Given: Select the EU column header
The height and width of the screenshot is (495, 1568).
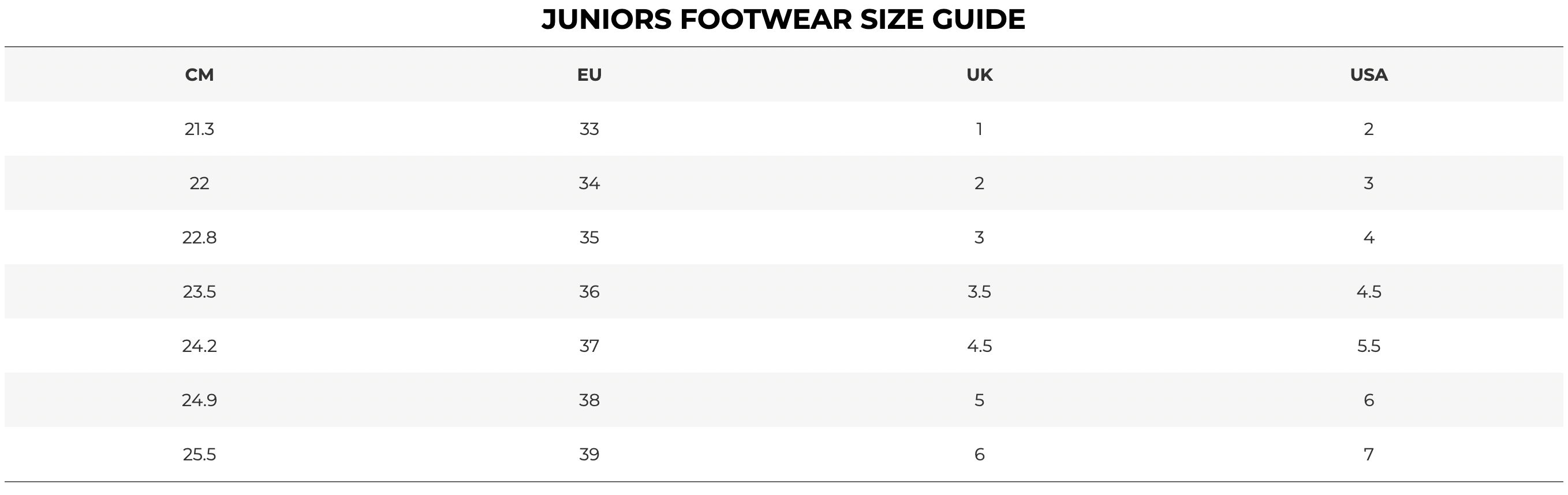Looking at the screenshot, I should pos(589,75).
